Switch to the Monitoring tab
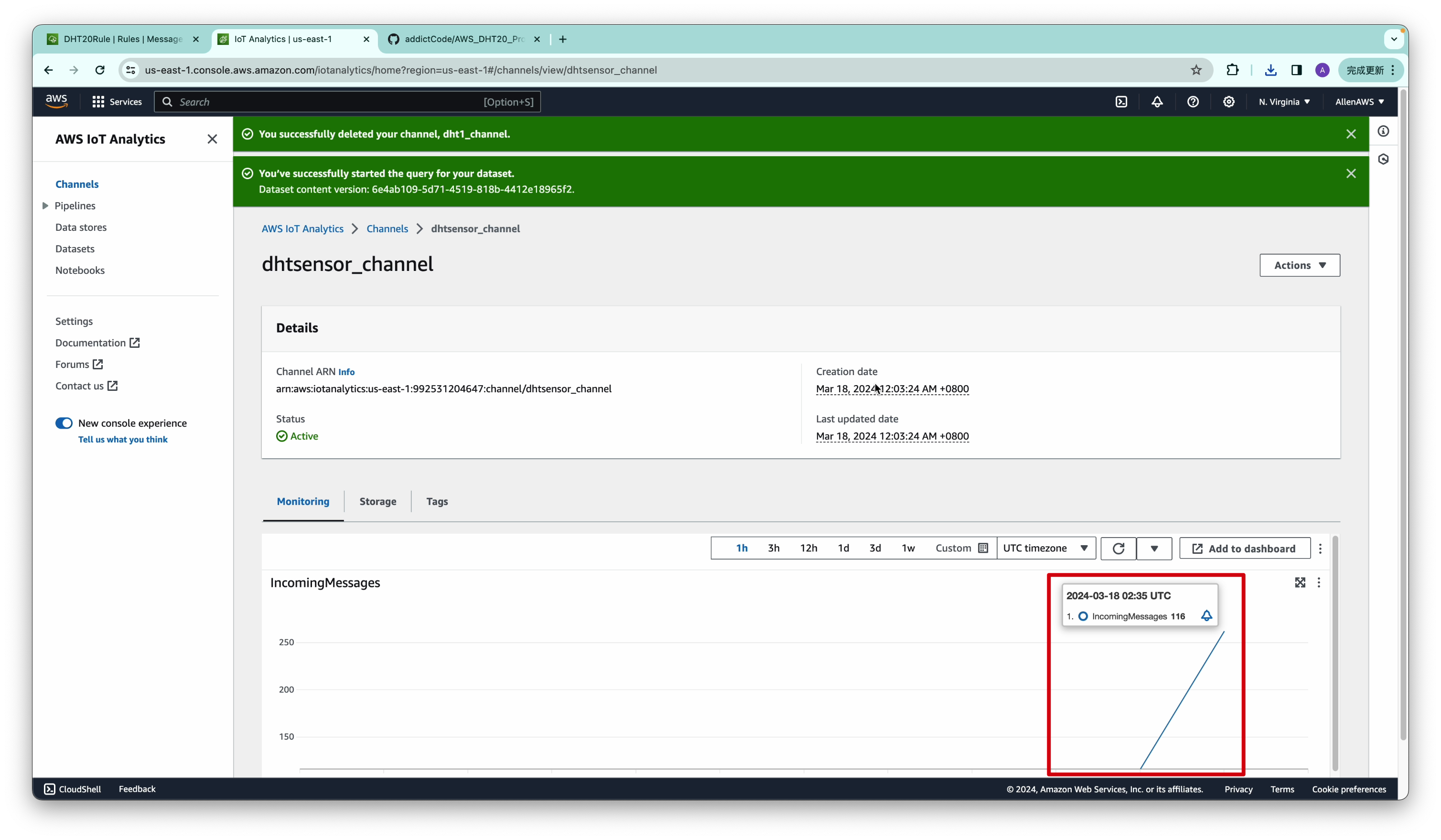 coord(303,501)
